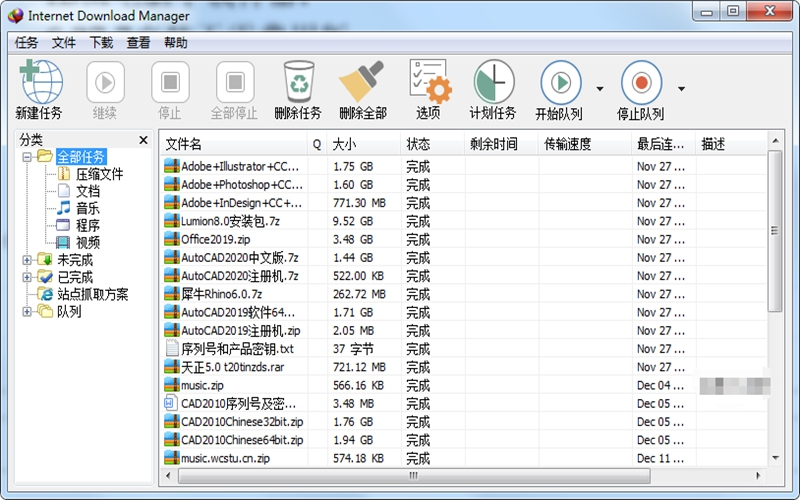Collapse the 全部任务 tree node
Screen dimensions: 800x500
pos(27,157)
